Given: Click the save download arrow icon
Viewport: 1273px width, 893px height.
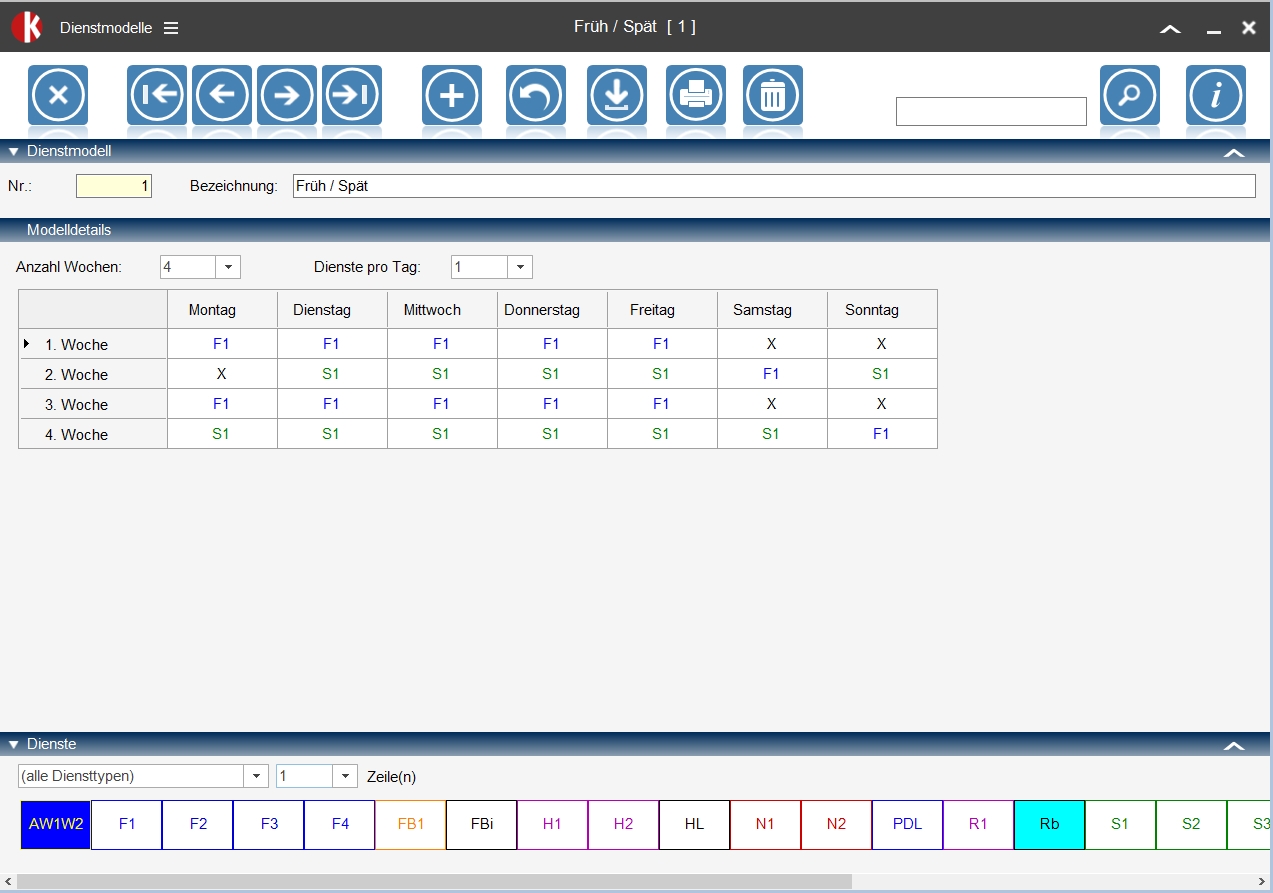Looking at the screenshot, I should [x=617, y=96].
